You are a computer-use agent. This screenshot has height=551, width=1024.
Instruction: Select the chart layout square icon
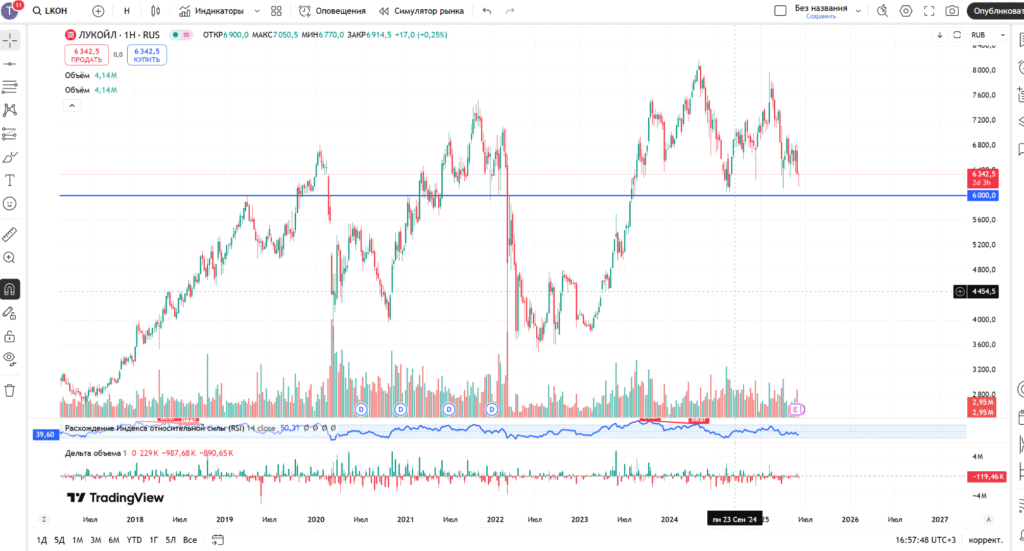tap(780, 10)
